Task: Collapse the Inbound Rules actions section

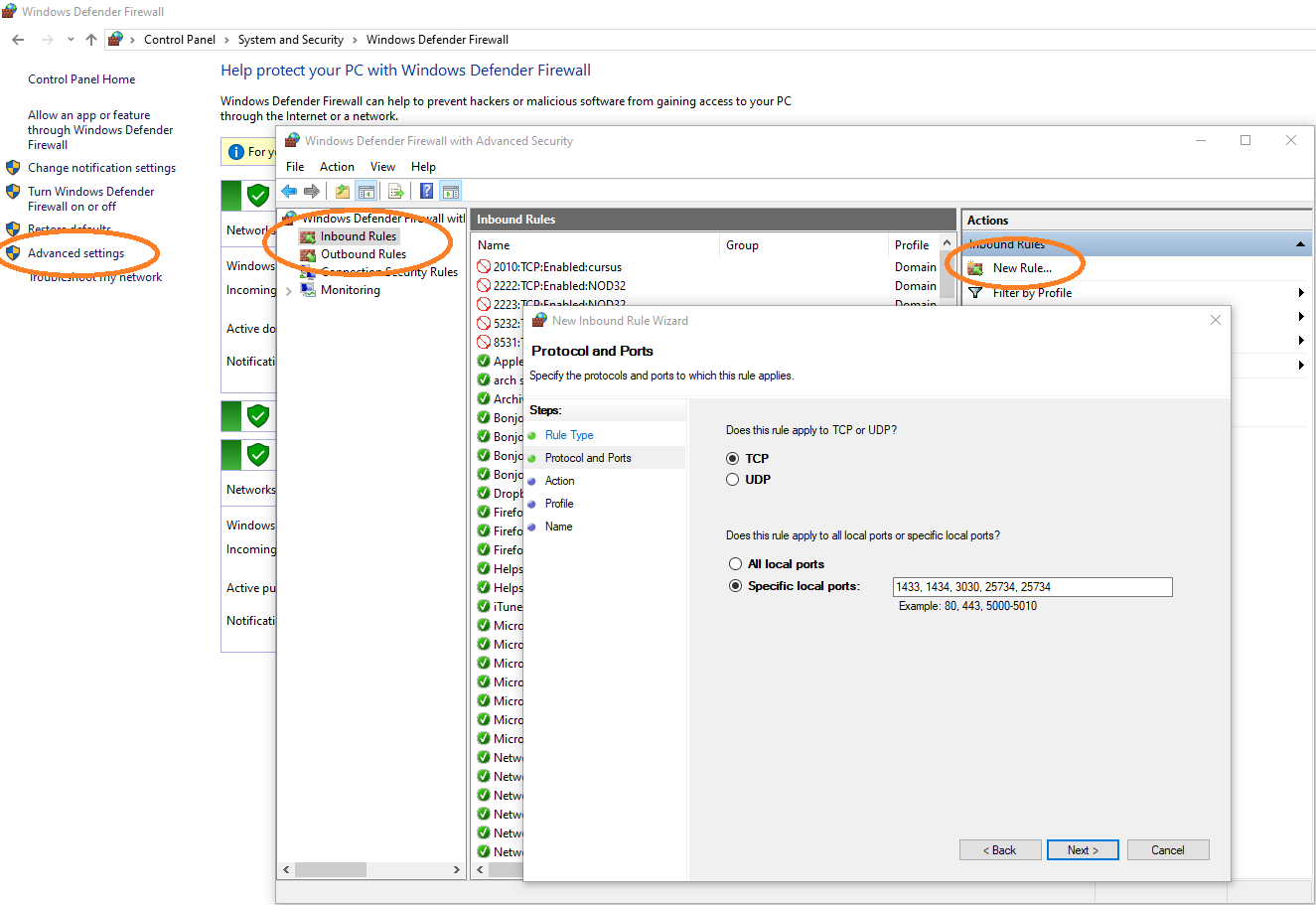Action: click(x=1300, y=244)
